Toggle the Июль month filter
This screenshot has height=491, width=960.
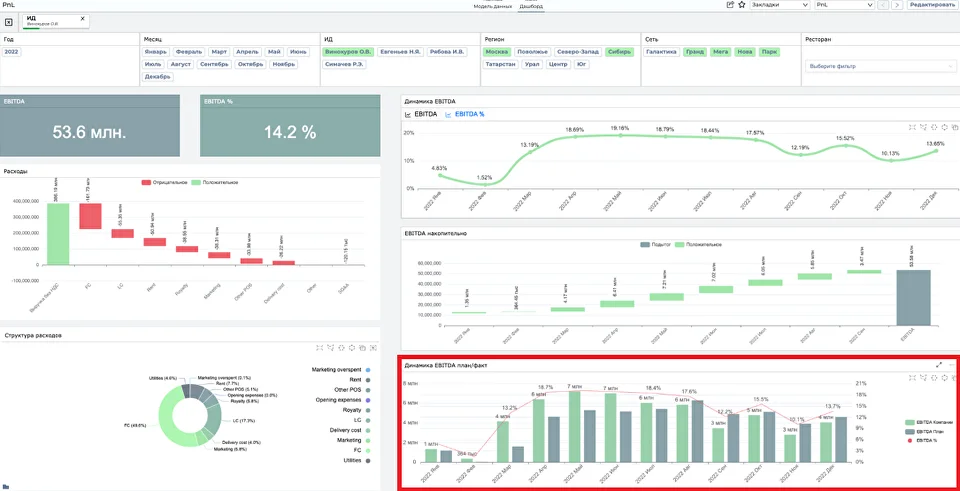pyautogui.click(x=152, y=64)
